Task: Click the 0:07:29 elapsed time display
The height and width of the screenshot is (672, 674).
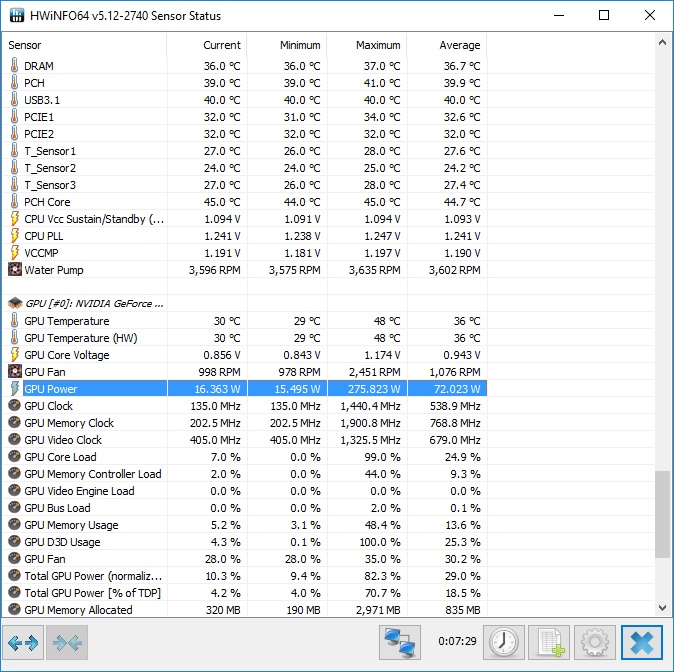Action: tap(457, 641)
